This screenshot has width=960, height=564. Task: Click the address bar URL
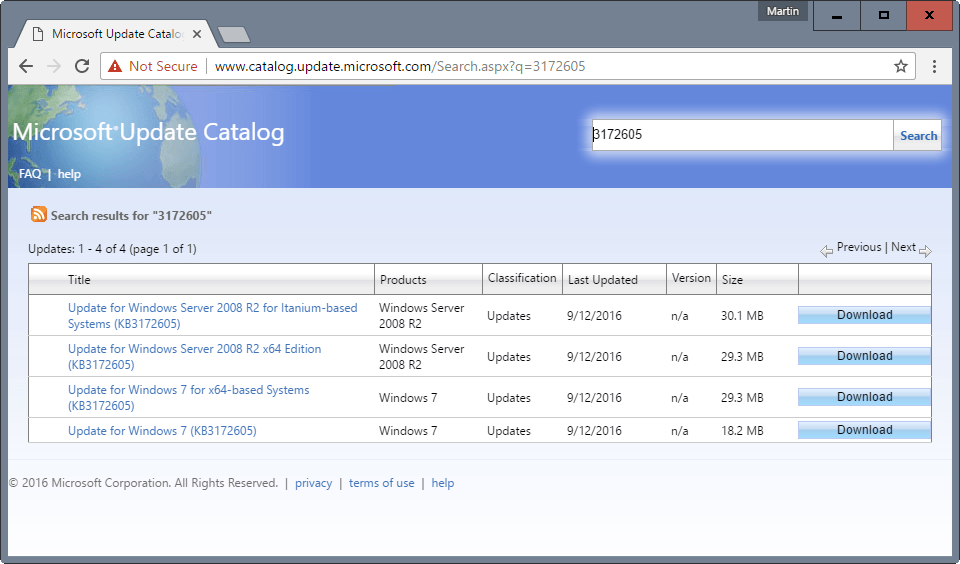[400, 66]
